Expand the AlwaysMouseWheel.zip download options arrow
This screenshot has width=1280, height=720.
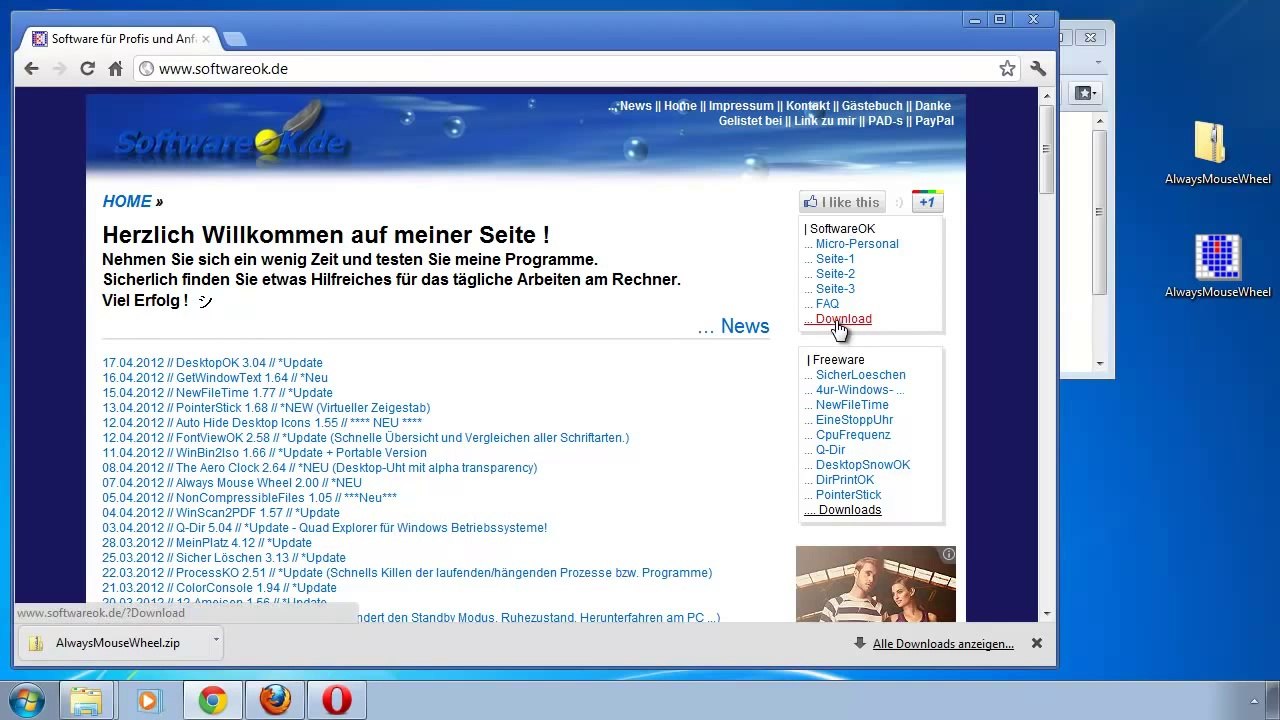pos(215,641)
